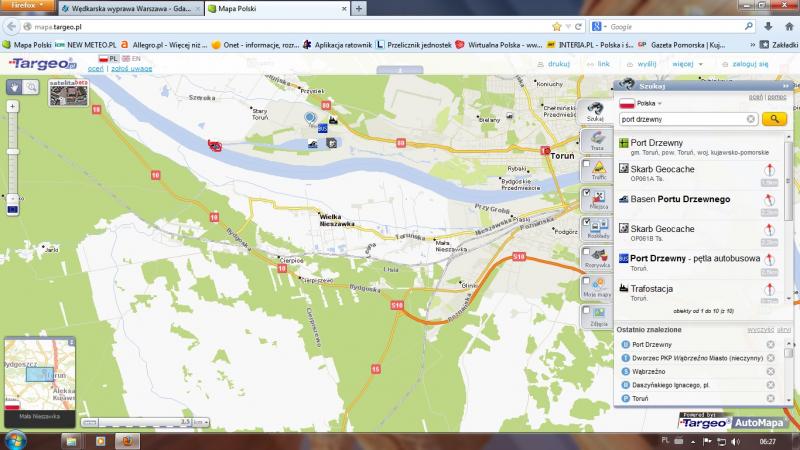
Task: Open the Szukaj side tab
Action: tap(596, 111)
